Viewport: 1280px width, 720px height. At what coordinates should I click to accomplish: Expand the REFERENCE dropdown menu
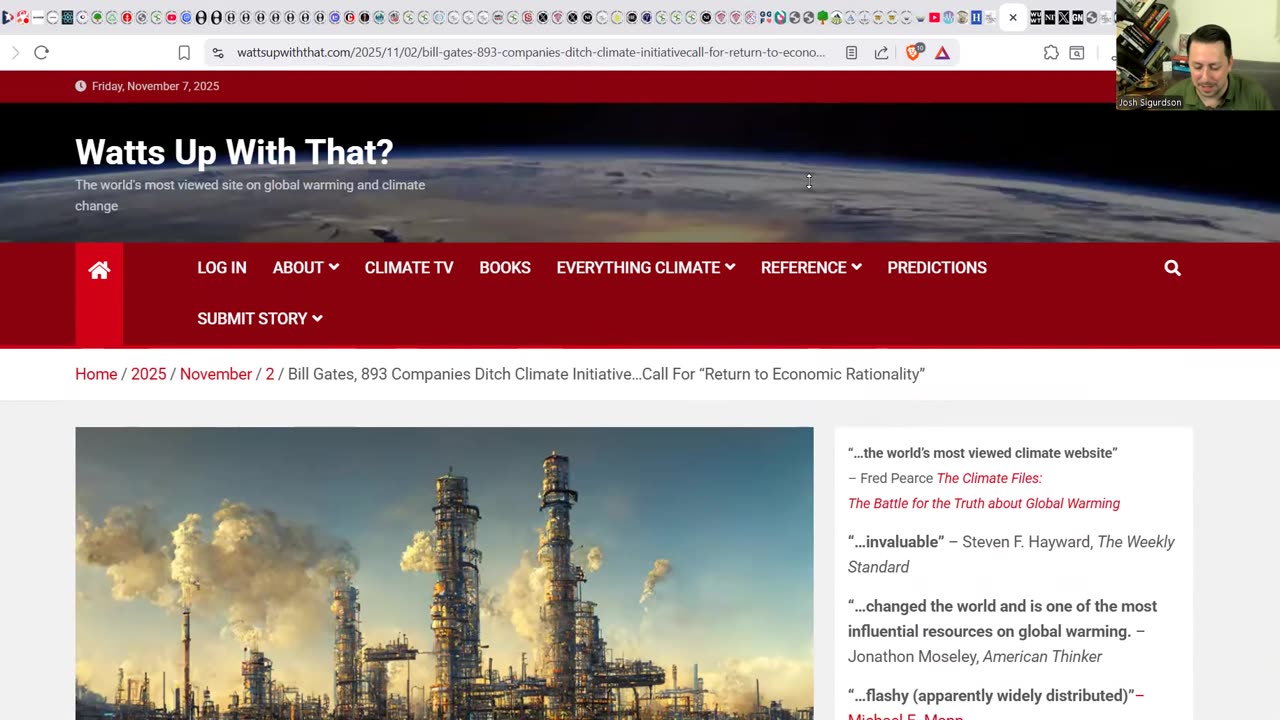(x=811, y=268)
